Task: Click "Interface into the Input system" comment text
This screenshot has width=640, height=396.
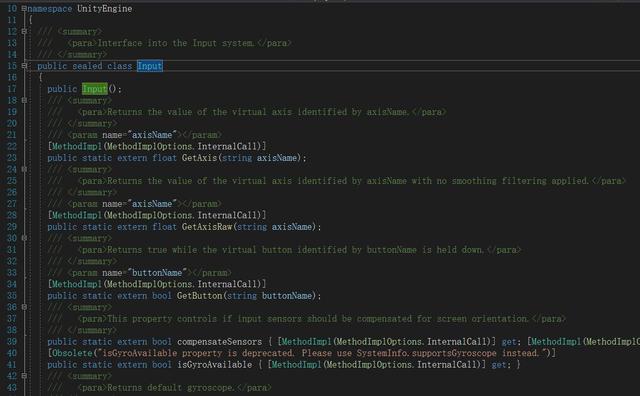Action: coord(176,43)
